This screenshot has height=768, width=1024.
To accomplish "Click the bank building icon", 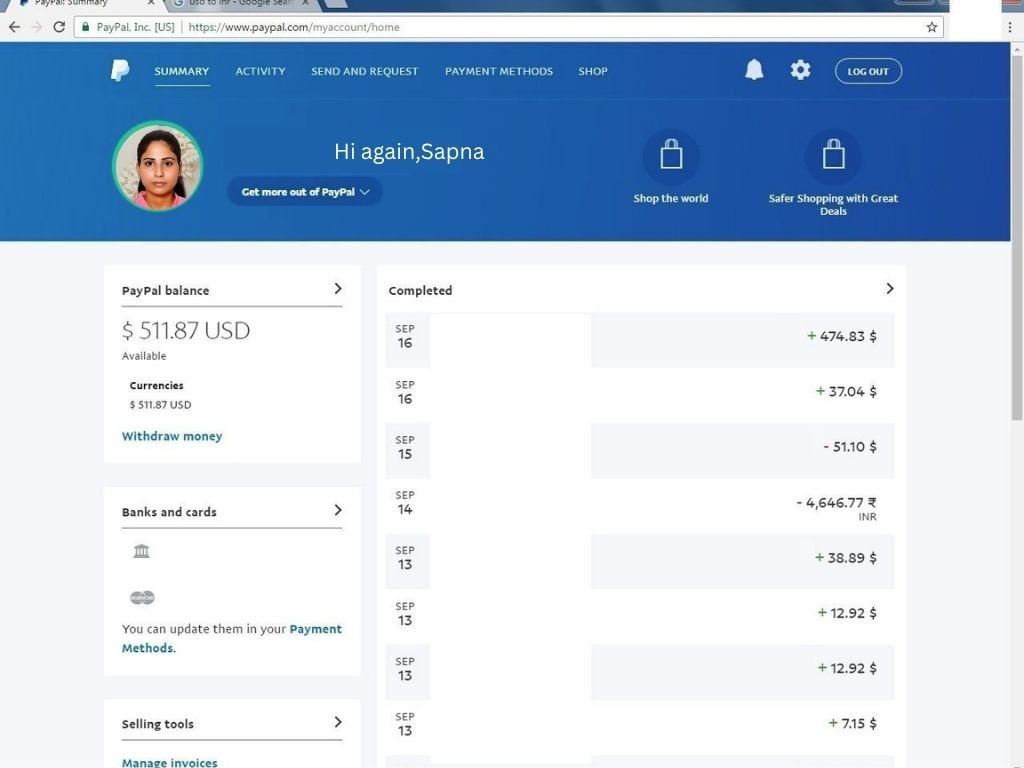I will (x=142, y=551).
